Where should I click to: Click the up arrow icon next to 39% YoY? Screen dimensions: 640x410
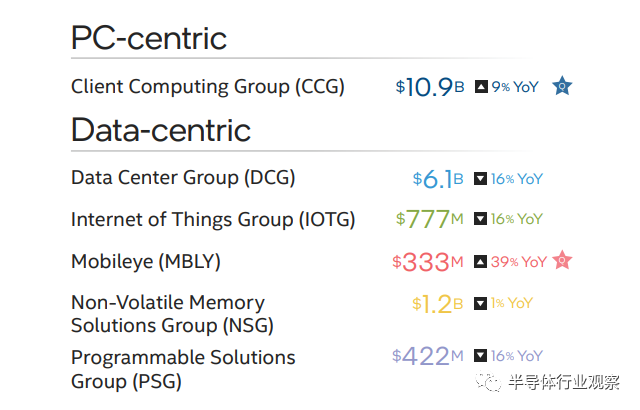coord(480,262)
